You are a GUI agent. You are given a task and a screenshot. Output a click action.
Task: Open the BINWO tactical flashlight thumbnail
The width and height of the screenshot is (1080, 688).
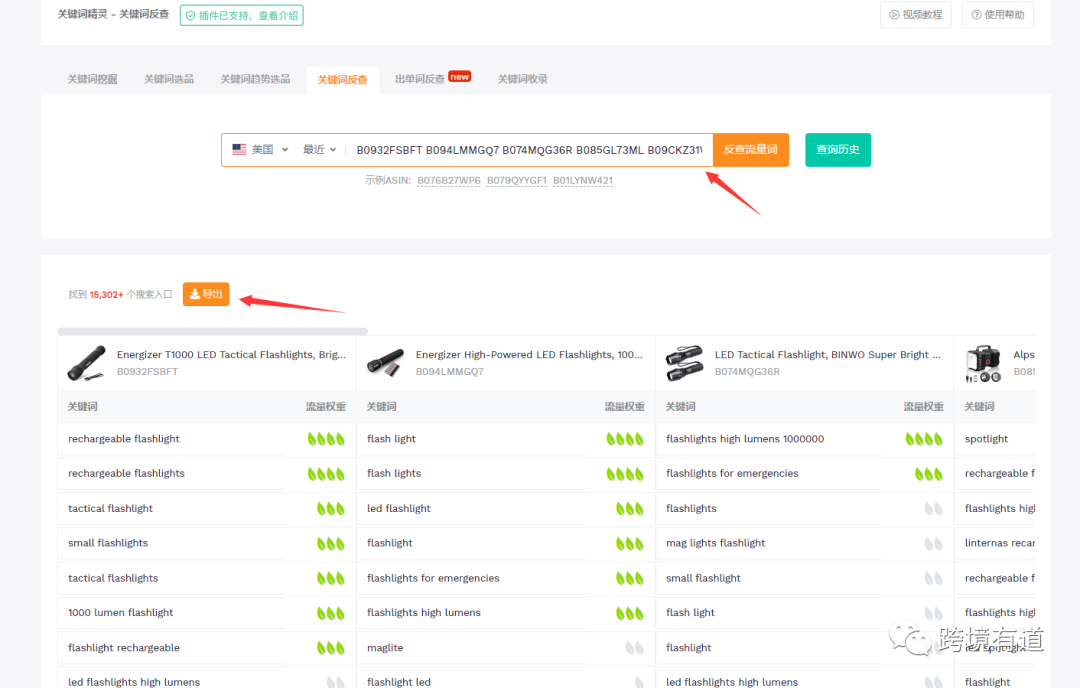pos(684,363)
